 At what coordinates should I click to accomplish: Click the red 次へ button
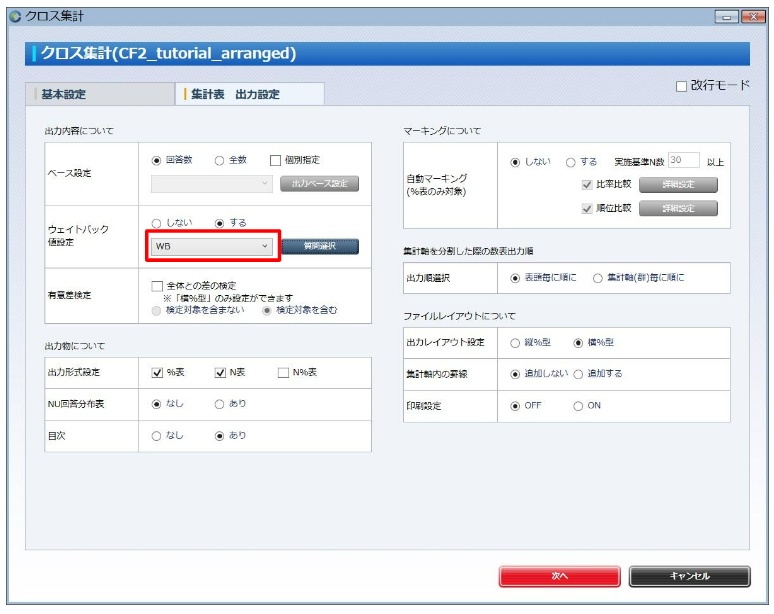tap(560, 576)
